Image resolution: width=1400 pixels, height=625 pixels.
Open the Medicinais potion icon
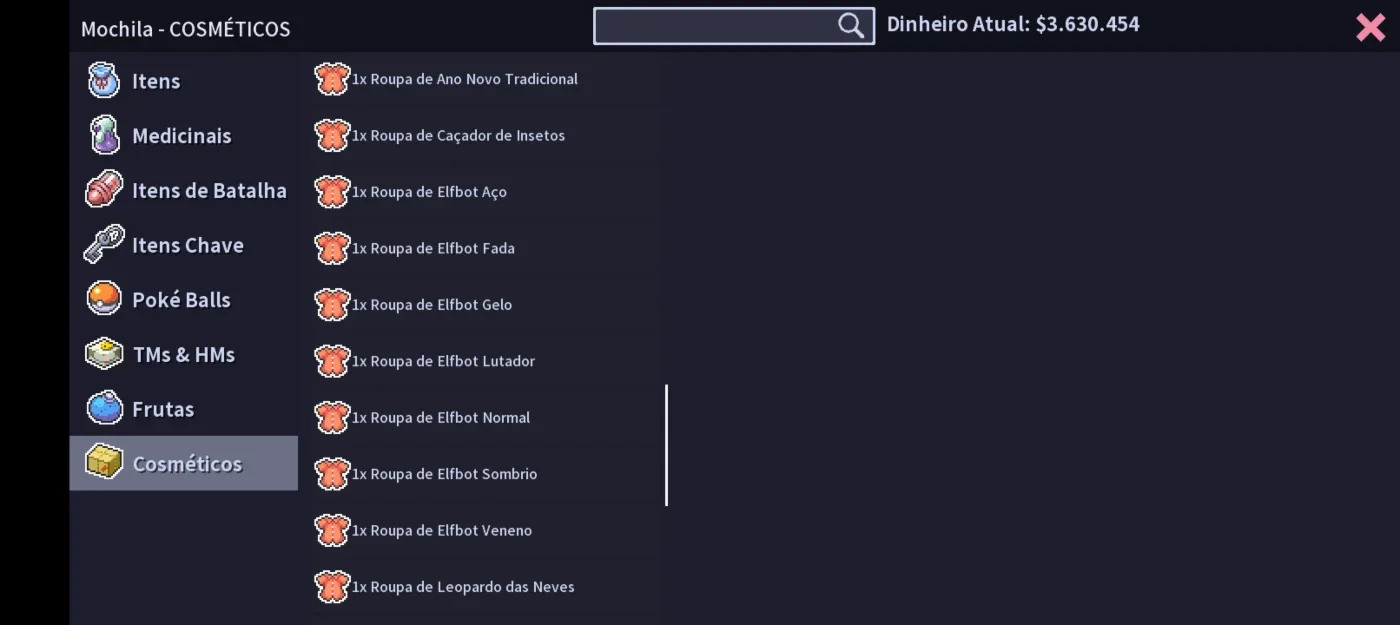(104, 135)
